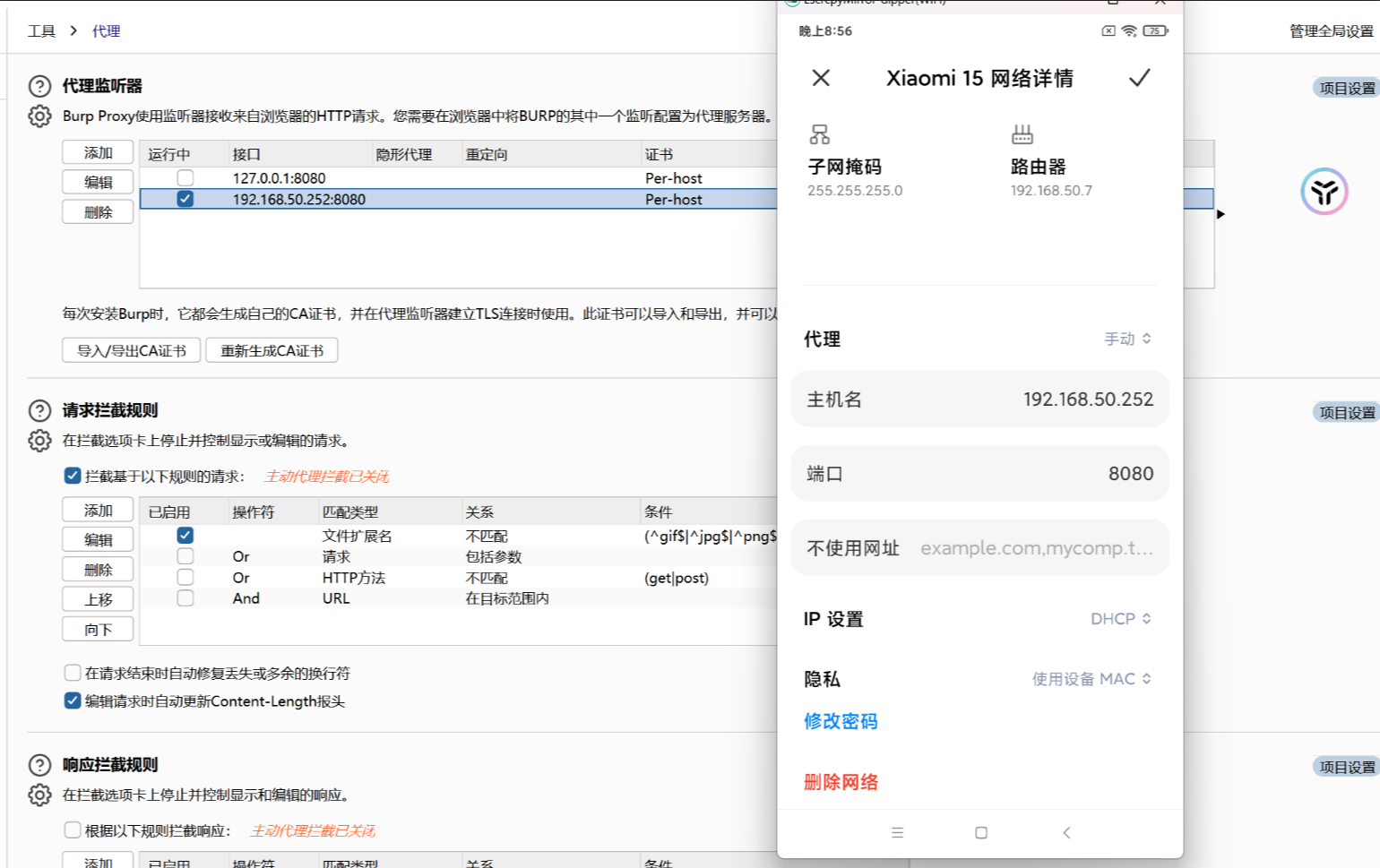This screenshot has width=1380, height=868.
Task: Open help for the 请求拦截规则 section
Action: click(39, 410)
